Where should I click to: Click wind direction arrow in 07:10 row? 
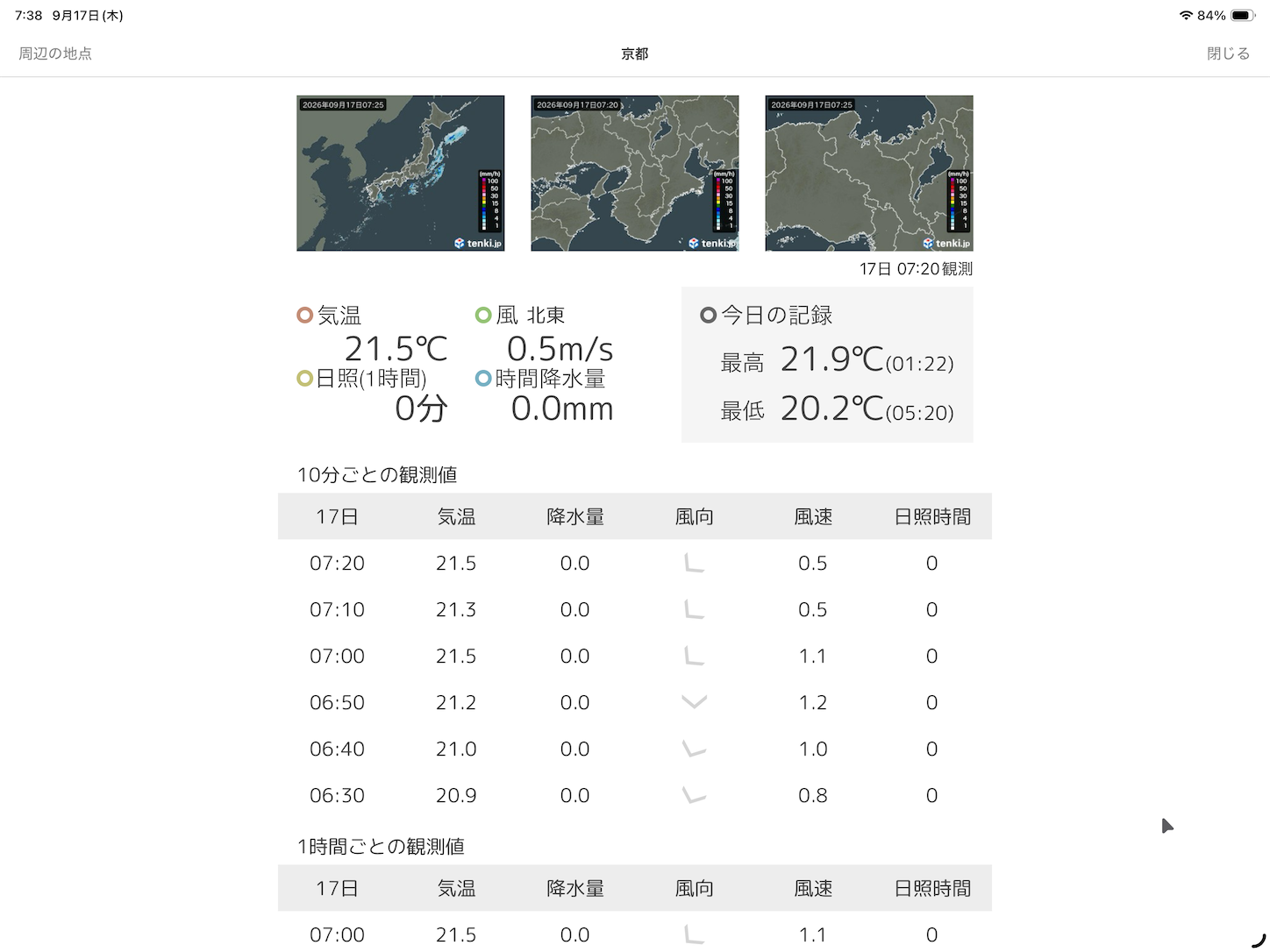click(x=694, y=609)
